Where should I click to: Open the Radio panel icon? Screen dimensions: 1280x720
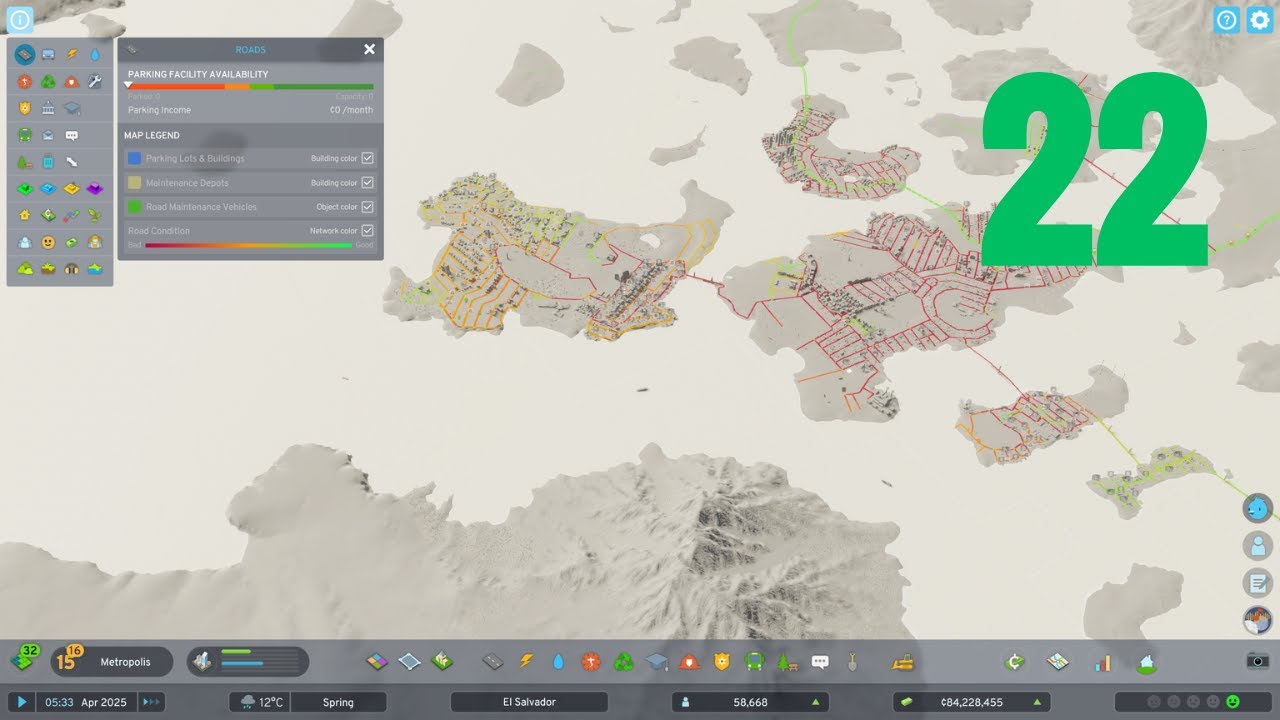[x=1257, y=620]
